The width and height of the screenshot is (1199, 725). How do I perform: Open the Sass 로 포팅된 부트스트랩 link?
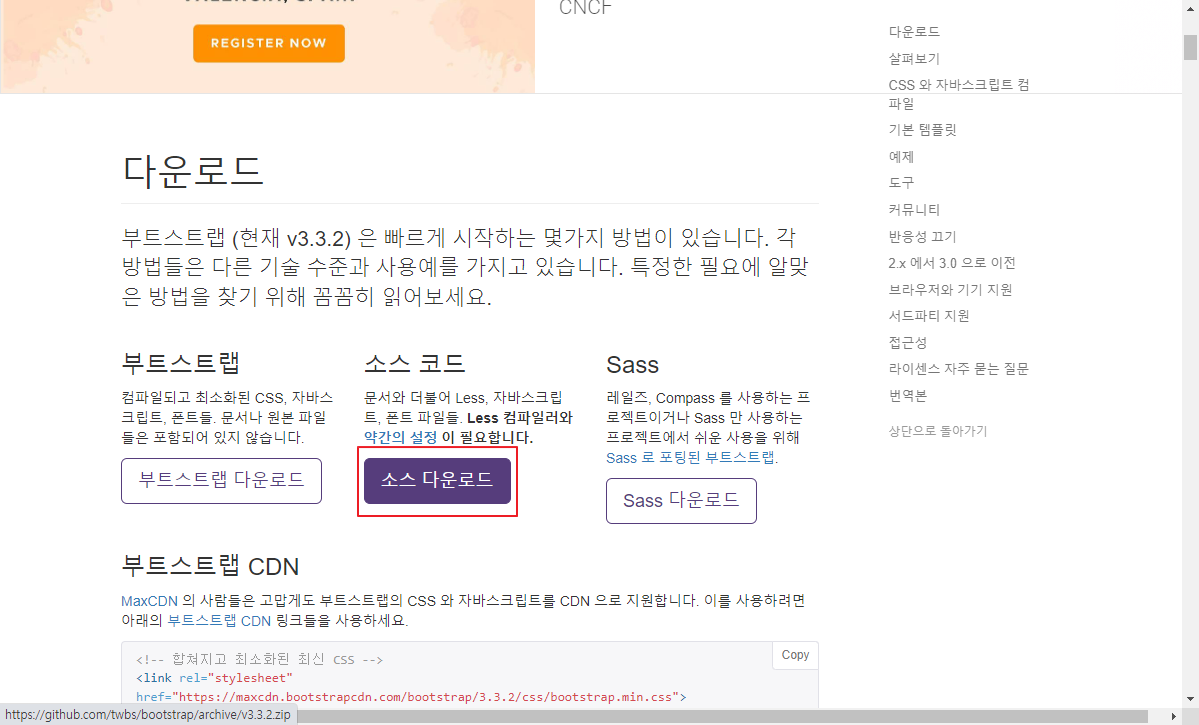(690, 457)
